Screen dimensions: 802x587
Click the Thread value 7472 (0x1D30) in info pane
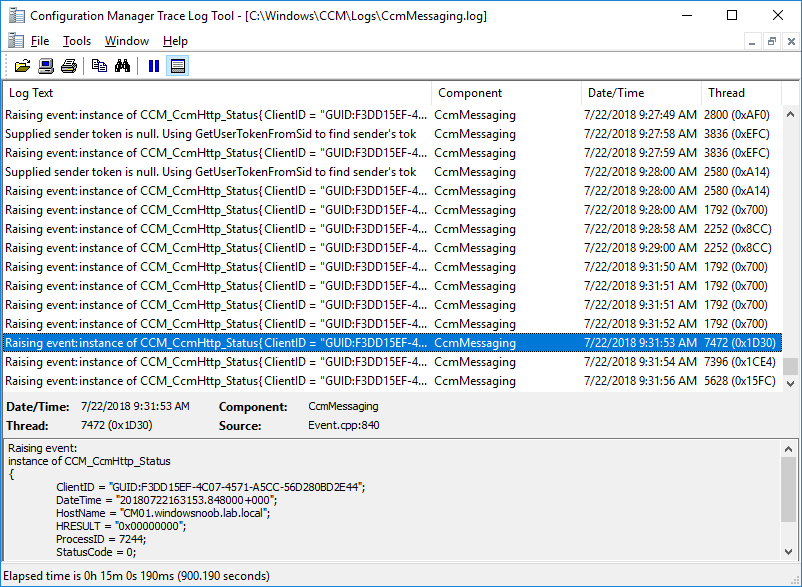tap(117, 425)
